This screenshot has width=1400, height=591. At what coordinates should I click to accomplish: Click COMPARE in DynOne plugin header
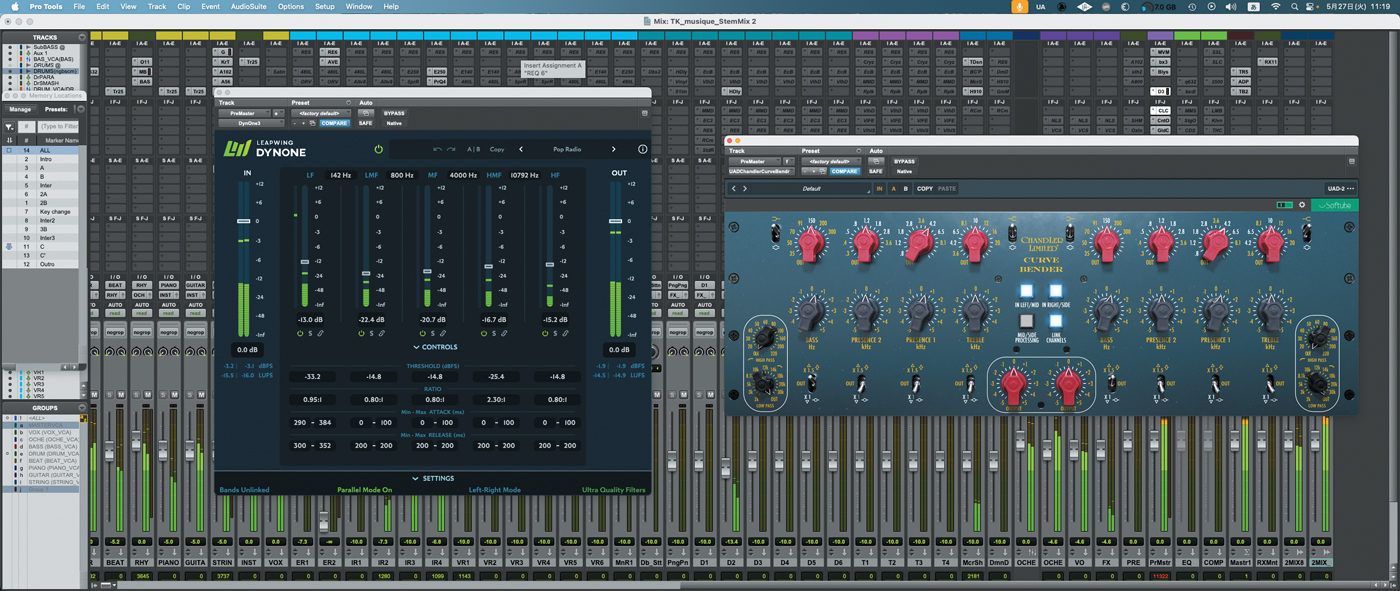pyautogui.click(x=334, y=123)
